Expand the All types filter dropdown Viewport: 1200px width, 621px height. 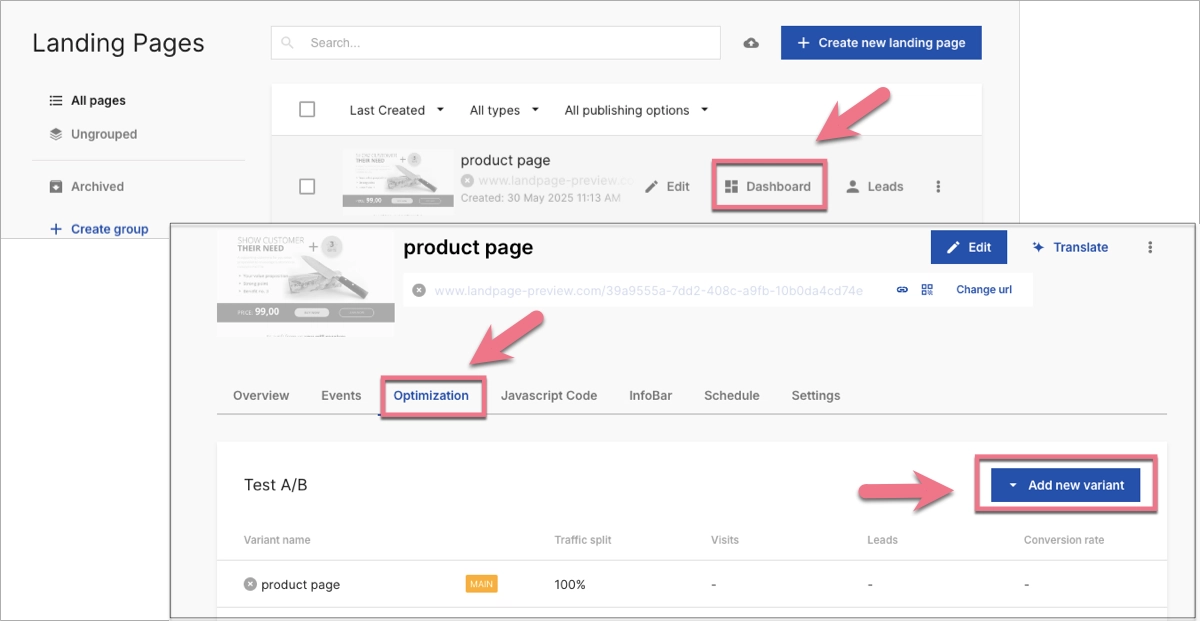pyautogui.click(x=503, y=110)
